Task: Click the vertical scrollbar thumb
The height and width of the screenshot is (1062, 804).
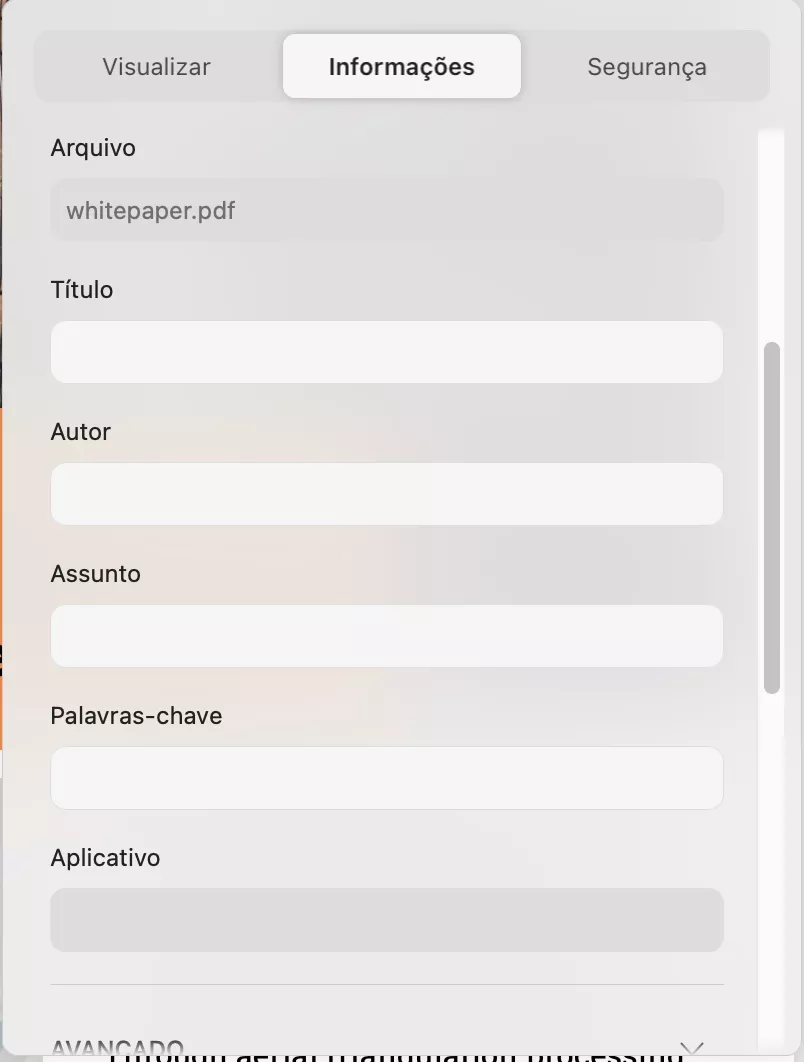Action: coord(771,518)
